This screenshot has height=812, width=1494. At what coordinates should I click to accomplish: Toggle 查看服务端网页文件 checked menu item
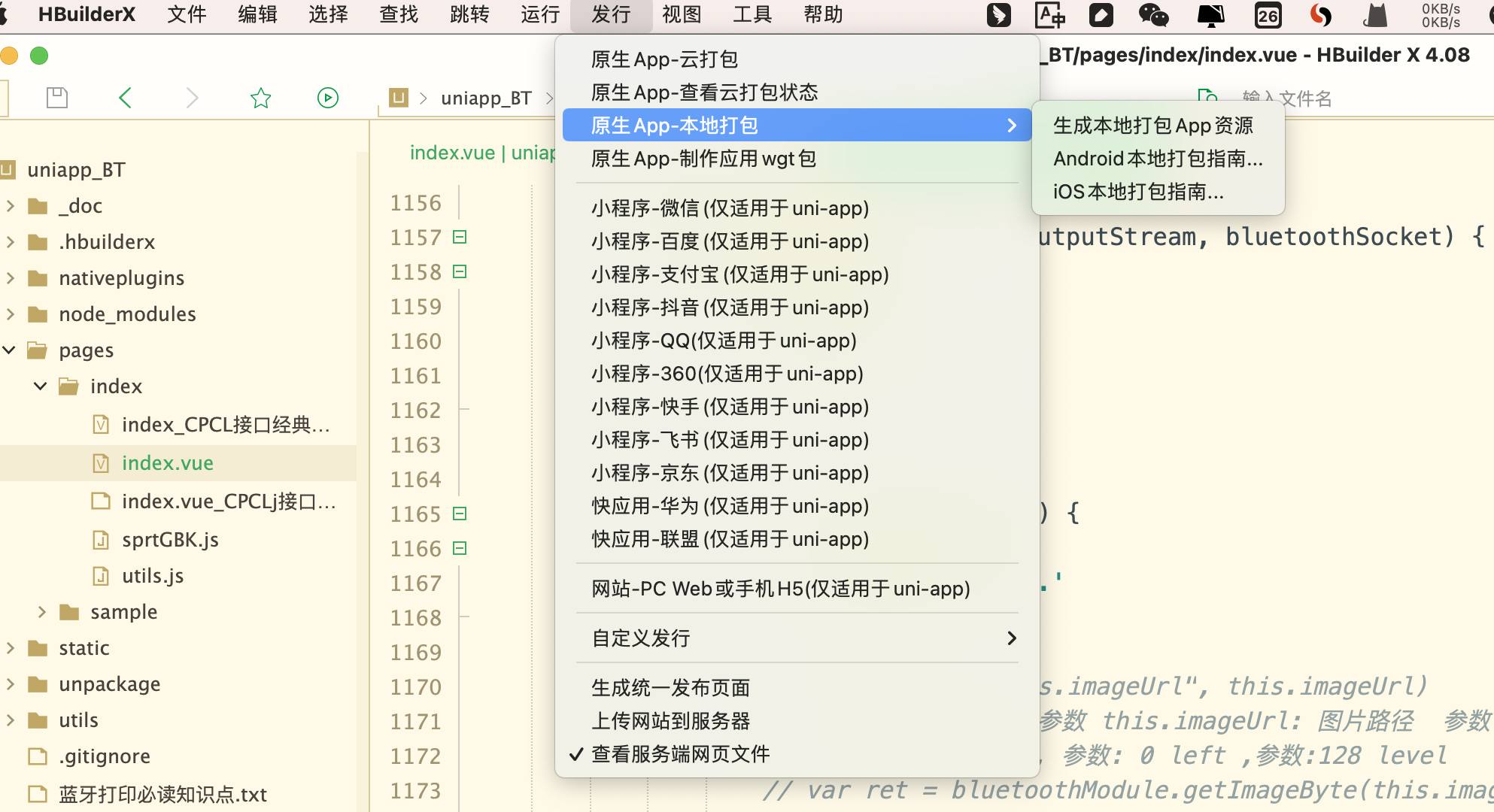(680, 754)
